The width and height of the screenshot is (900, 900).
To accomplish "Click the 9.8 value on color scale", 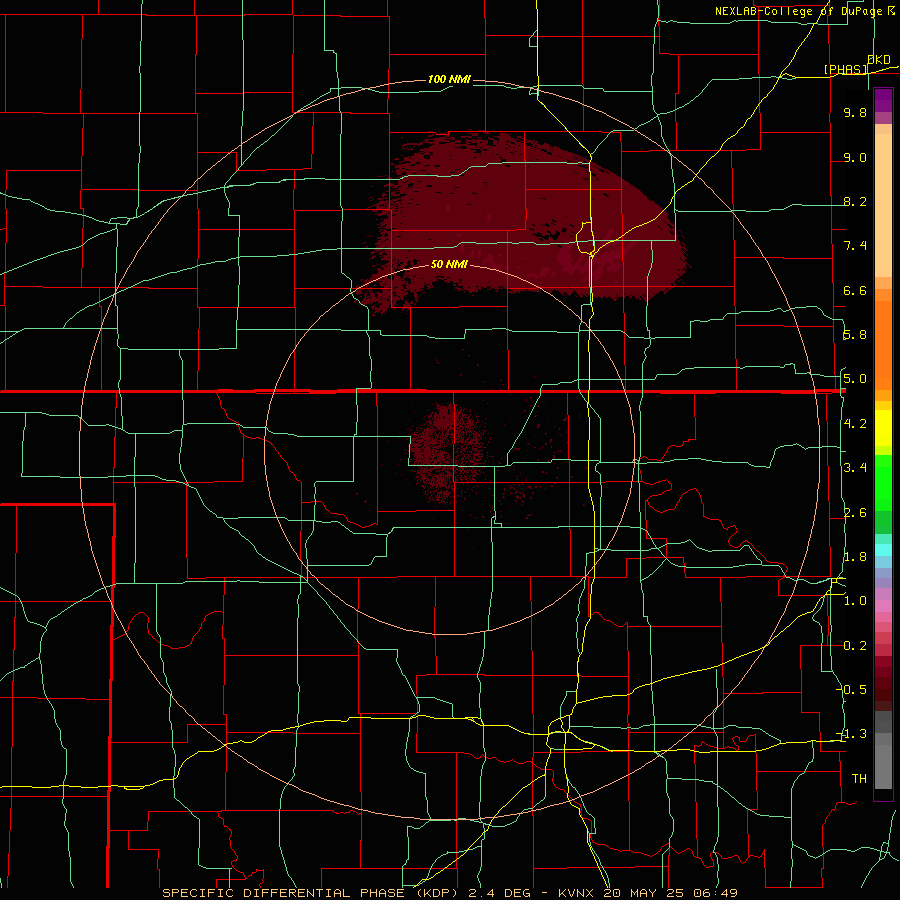I will pos(855,112).
